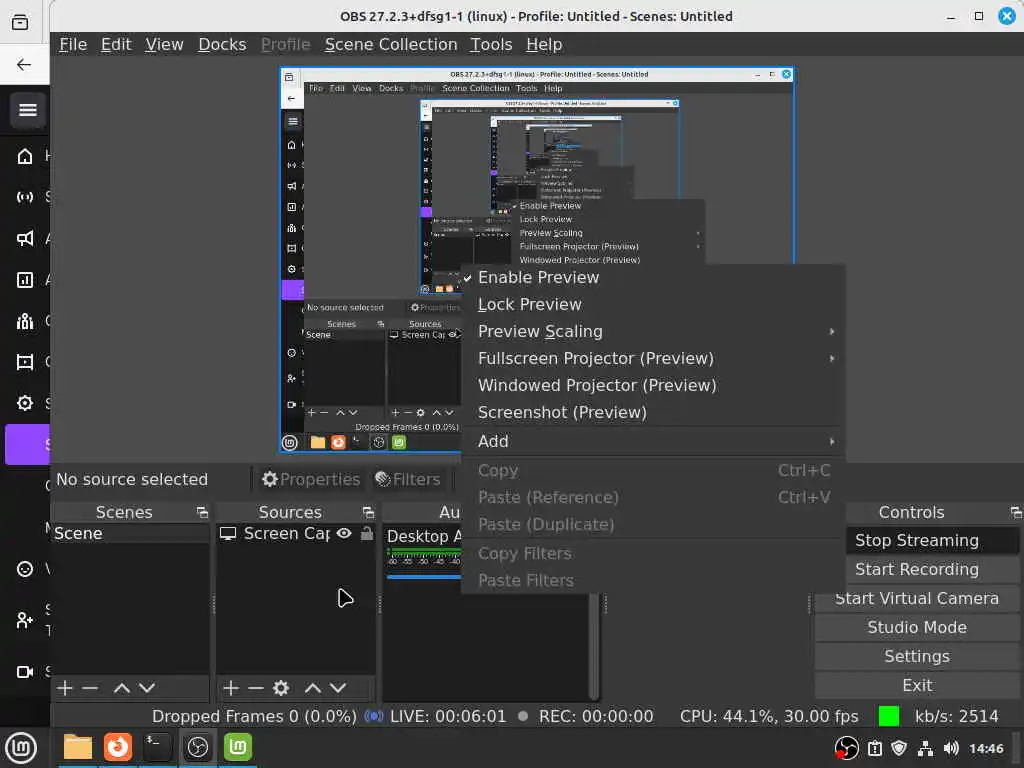Image resolution: width=1024 pixels, height=768 pixels.
Task: Enable Studio Mode
Action: (x=917, y=628)
